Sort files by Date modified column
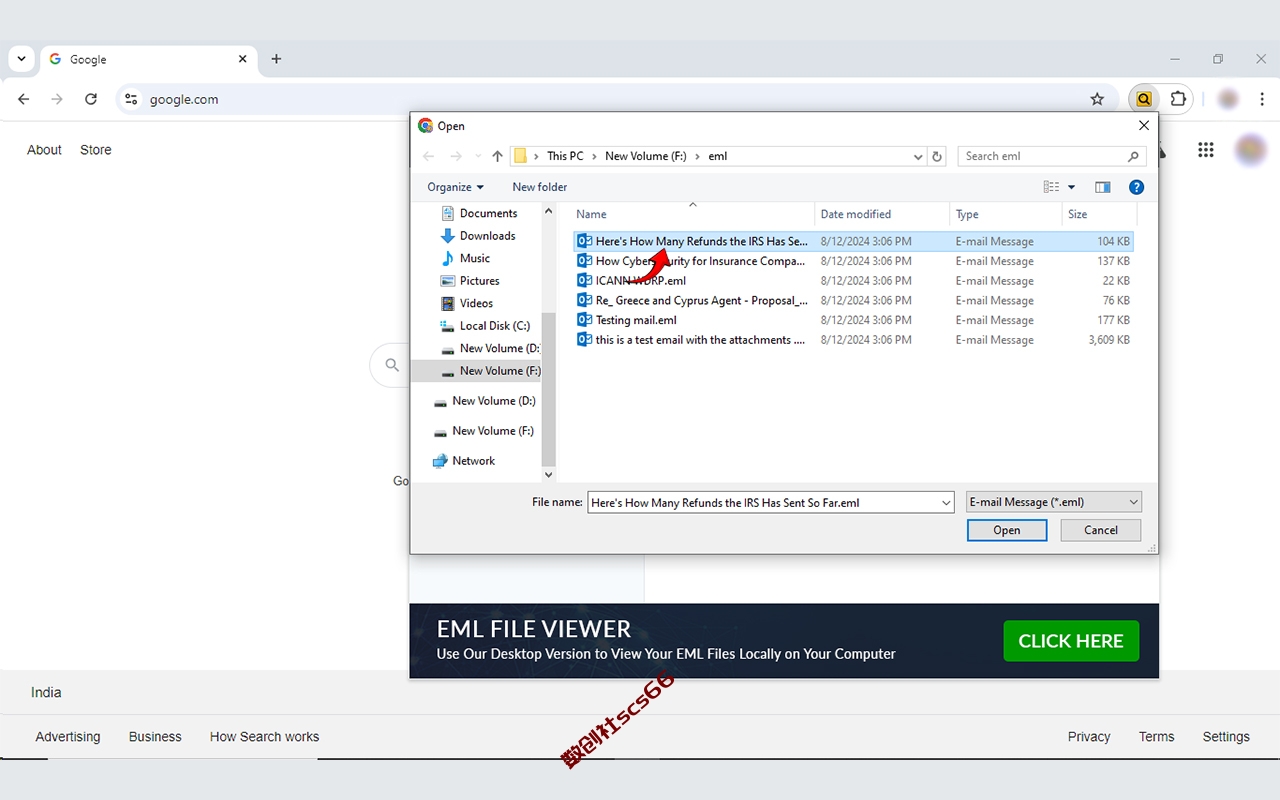Viewport: 1280px width, 800px height. coord(882,214)
